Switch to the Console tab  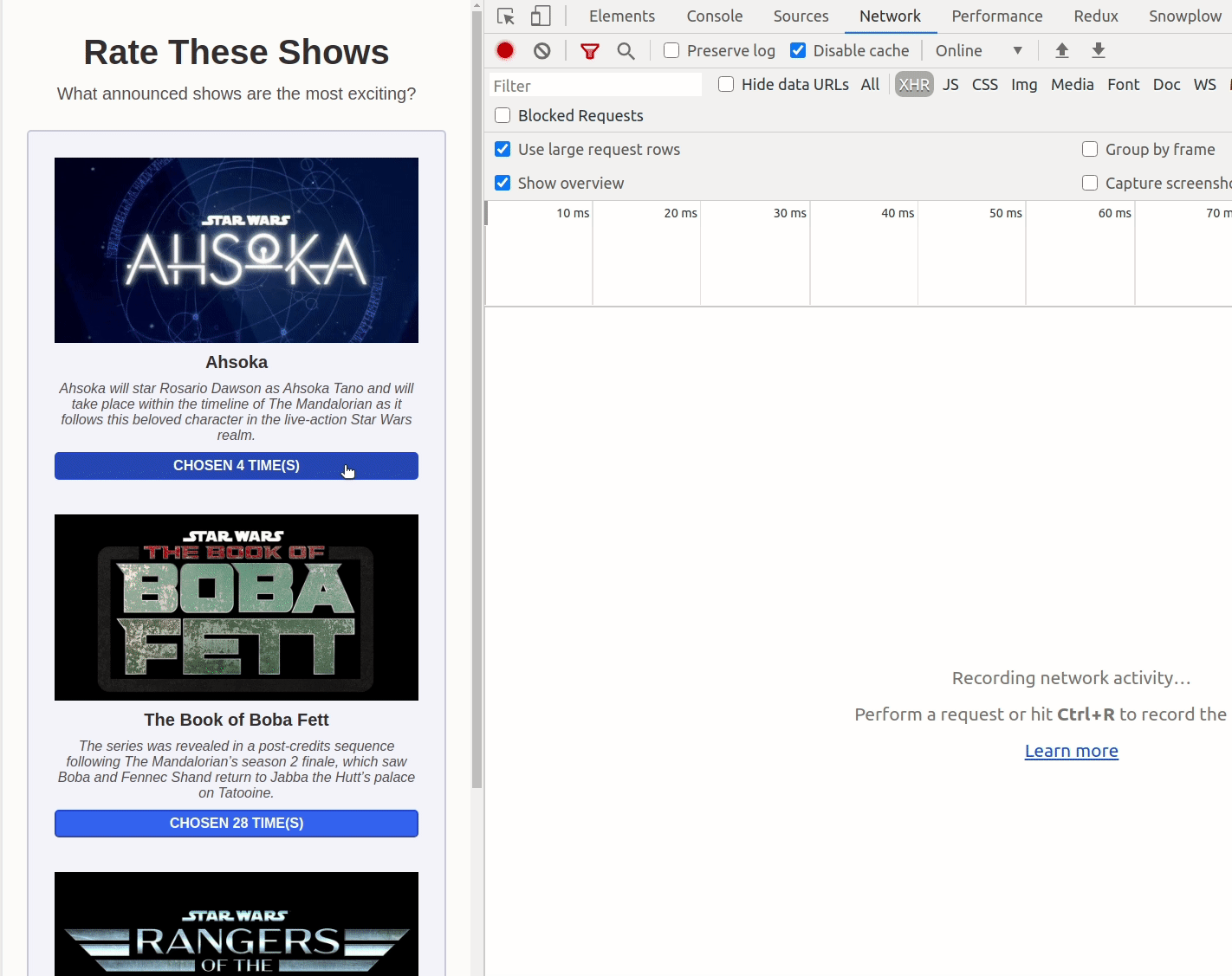pos(715,16)
